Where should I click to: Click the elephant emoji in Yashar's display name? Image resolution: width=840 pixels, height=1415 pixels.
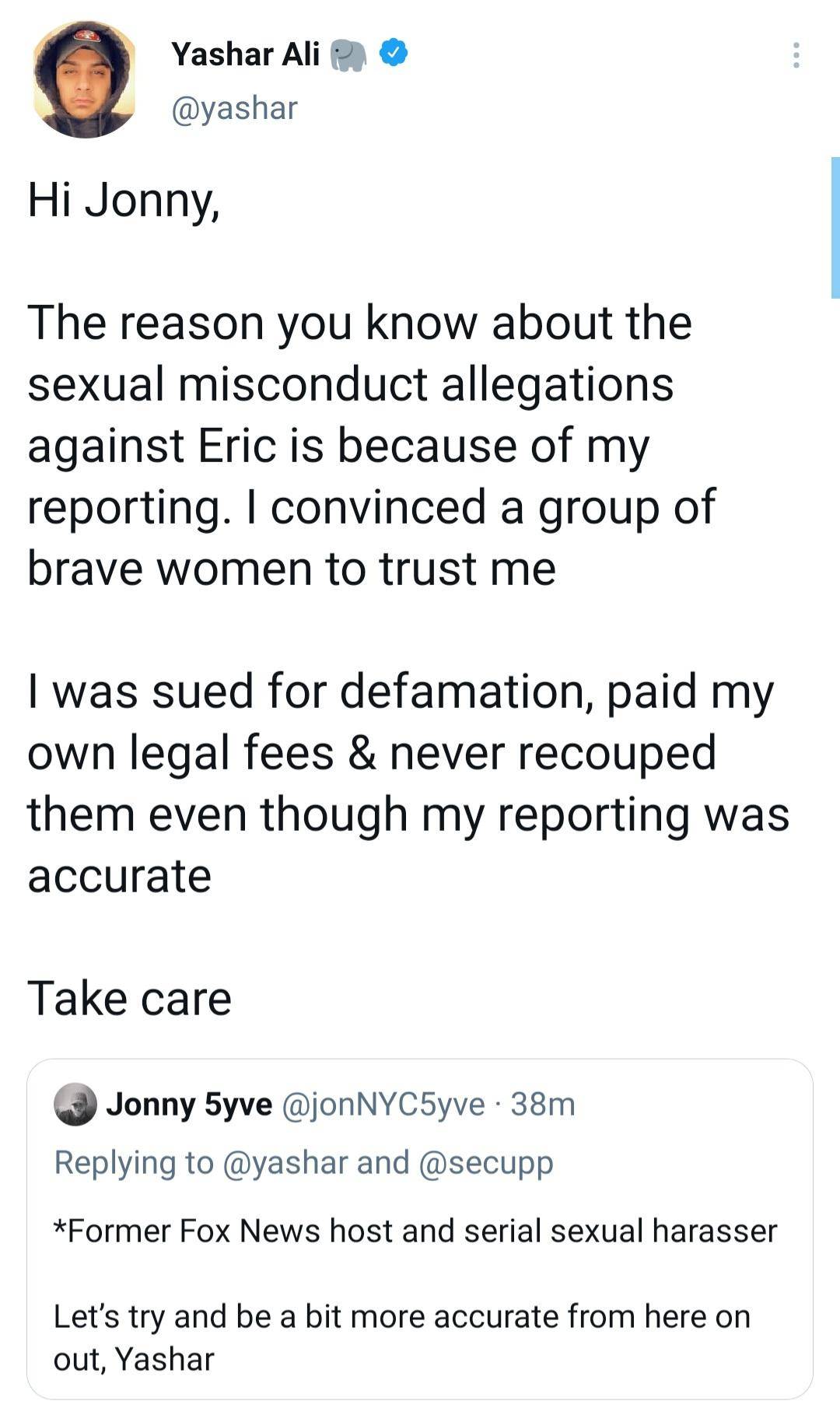347,53
